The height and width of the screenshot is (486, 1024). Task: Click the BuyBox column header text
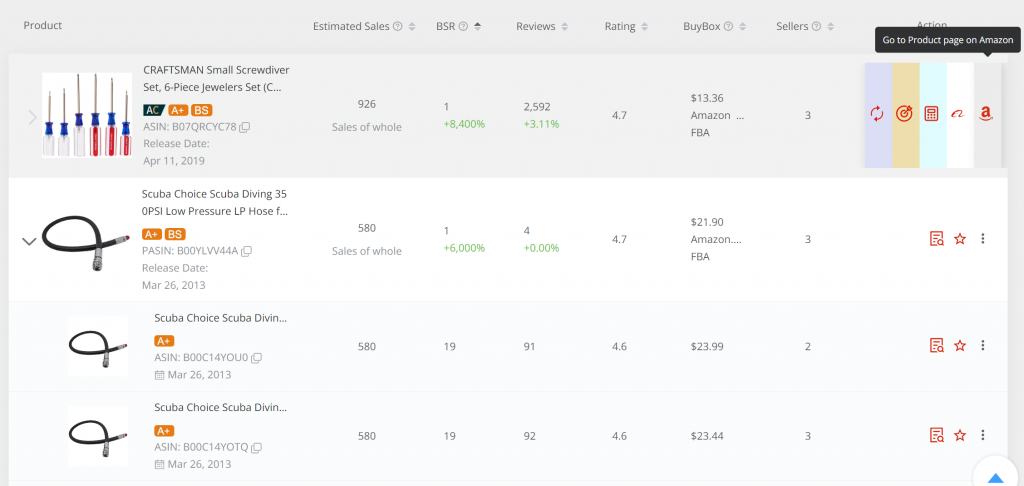click(702, 27)
